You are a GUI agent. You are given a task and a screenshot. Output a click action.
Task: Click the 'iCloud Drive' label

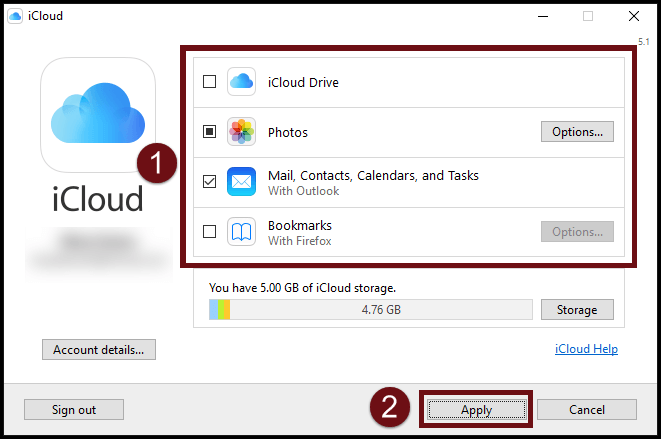pyautogui.click(x=303, y=82)
